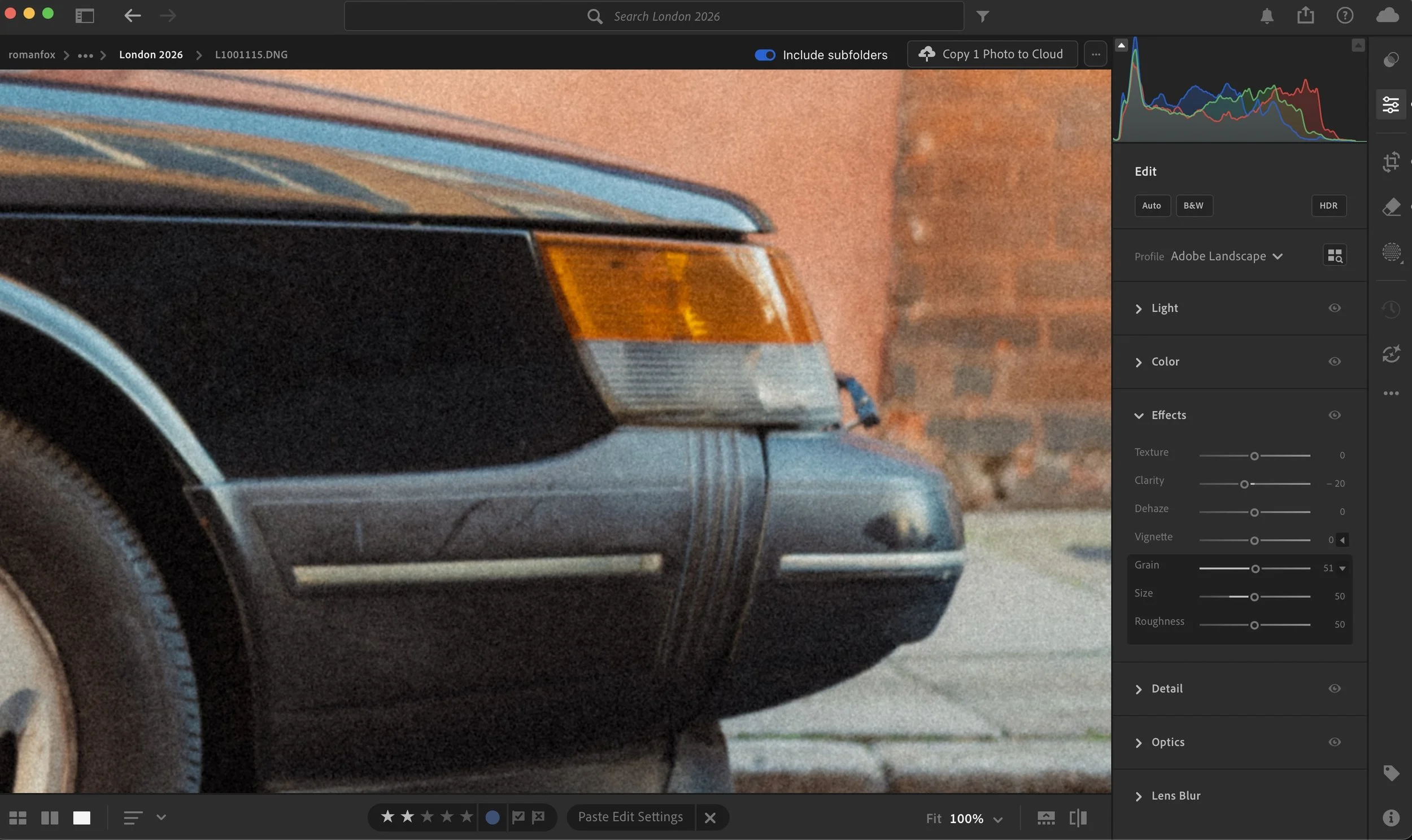Switch to photo grid view
The width and height of the screenshot is (1412, 840).
[18, 818]
